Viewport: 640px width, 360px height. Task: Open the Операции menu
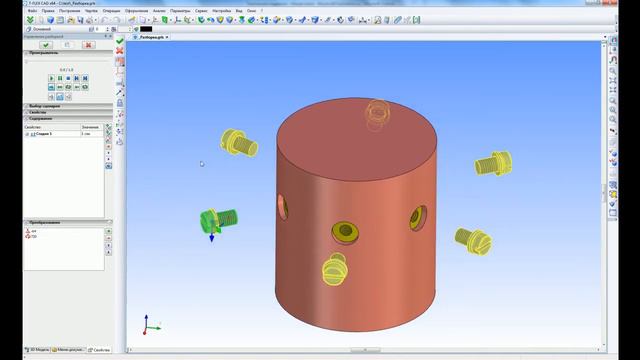click(111, 11)
